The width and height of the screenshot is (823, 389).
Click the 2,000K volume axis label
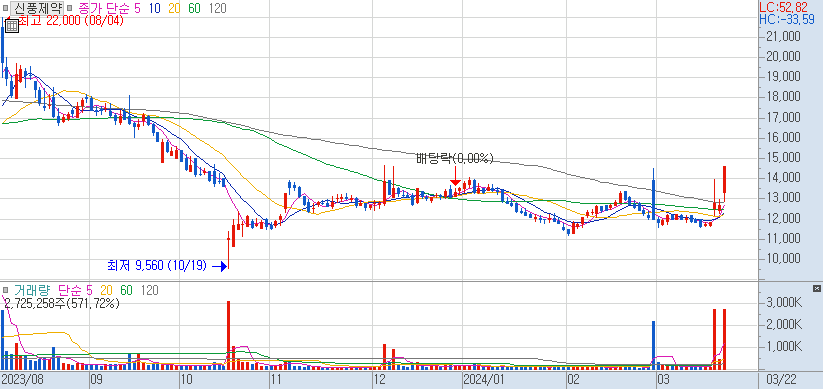point(784,325)
